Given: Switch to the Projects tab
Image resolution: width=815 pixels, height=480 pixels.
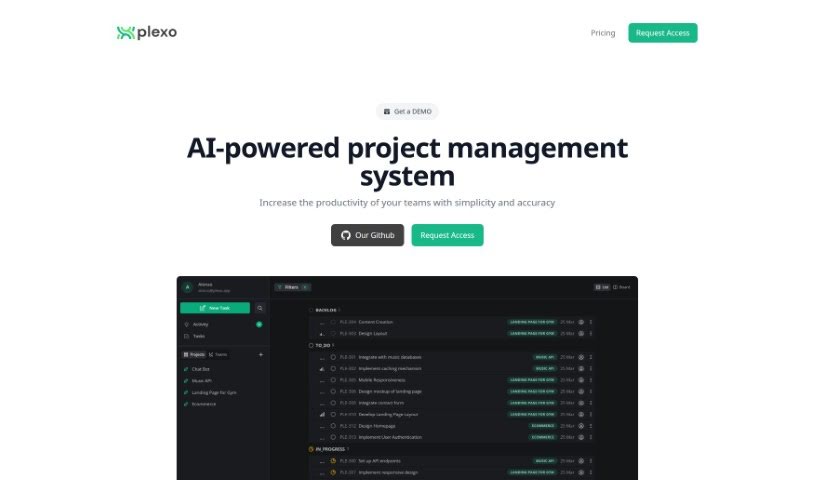Looking at the screenshot, I should pyautogui.click(x=194, y=355).
